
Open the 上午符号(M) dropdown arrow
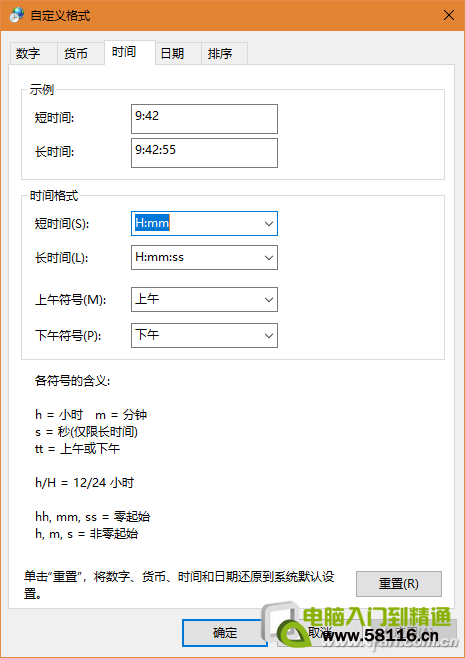click(x=269, y=300)
